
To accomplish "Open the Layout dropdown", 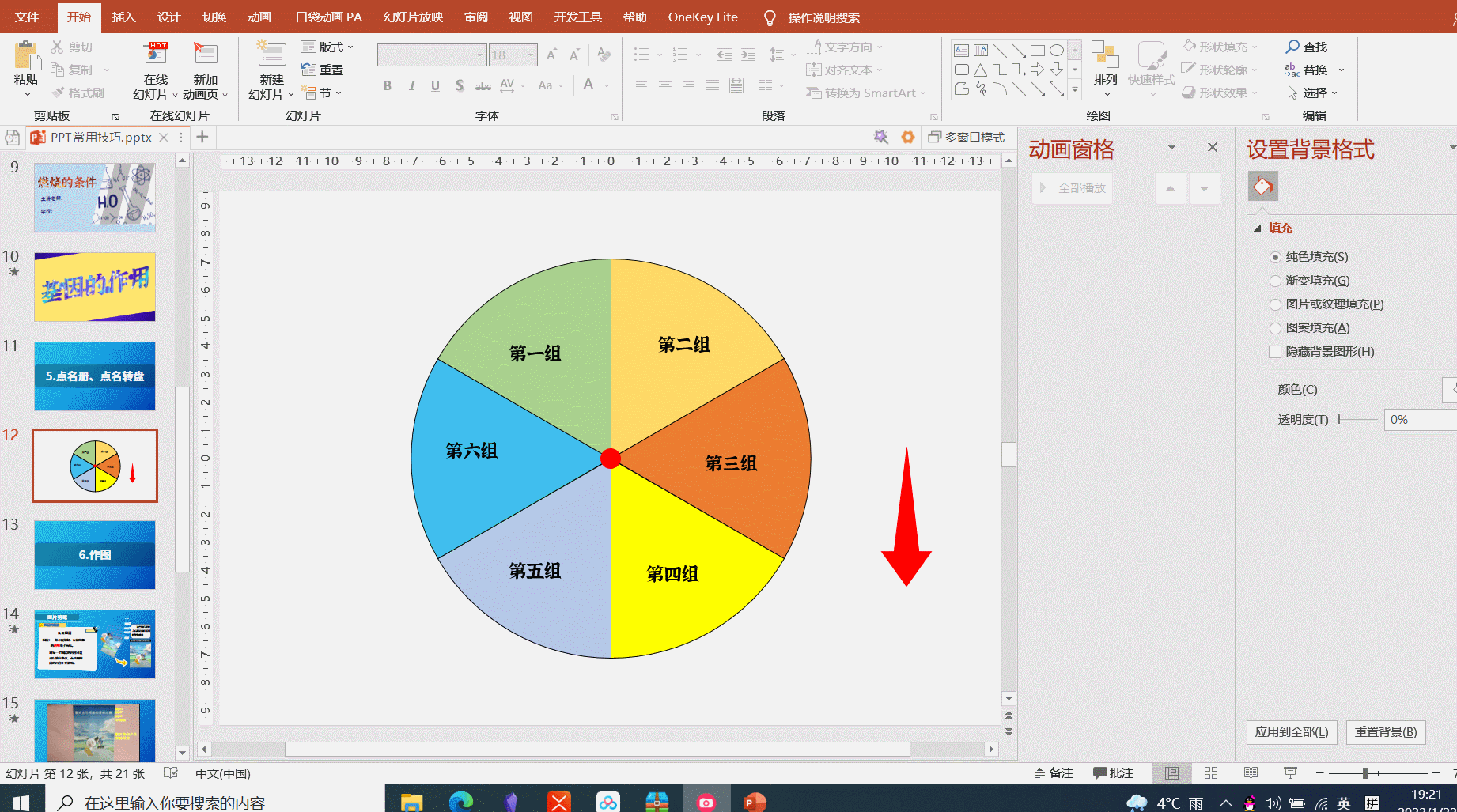I will 327,47.
